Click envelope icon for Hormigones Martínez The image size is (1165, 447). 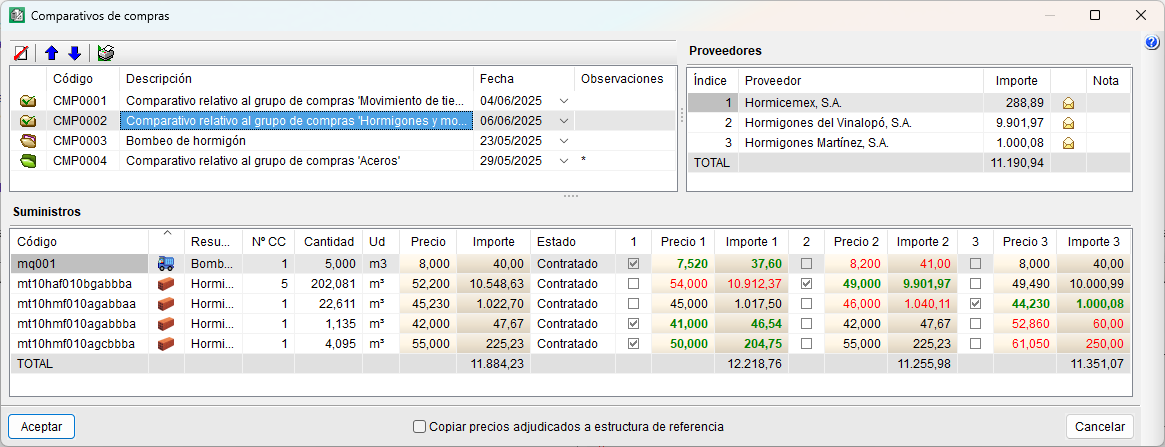point(1068,143)
